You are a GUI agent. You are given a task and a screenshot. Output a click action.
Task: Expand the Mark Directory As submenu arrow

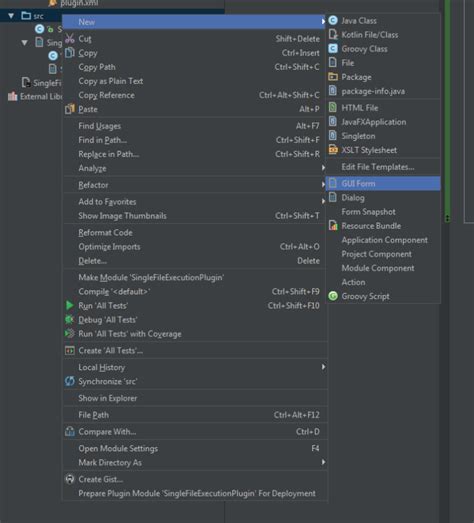tap(323, 462)
